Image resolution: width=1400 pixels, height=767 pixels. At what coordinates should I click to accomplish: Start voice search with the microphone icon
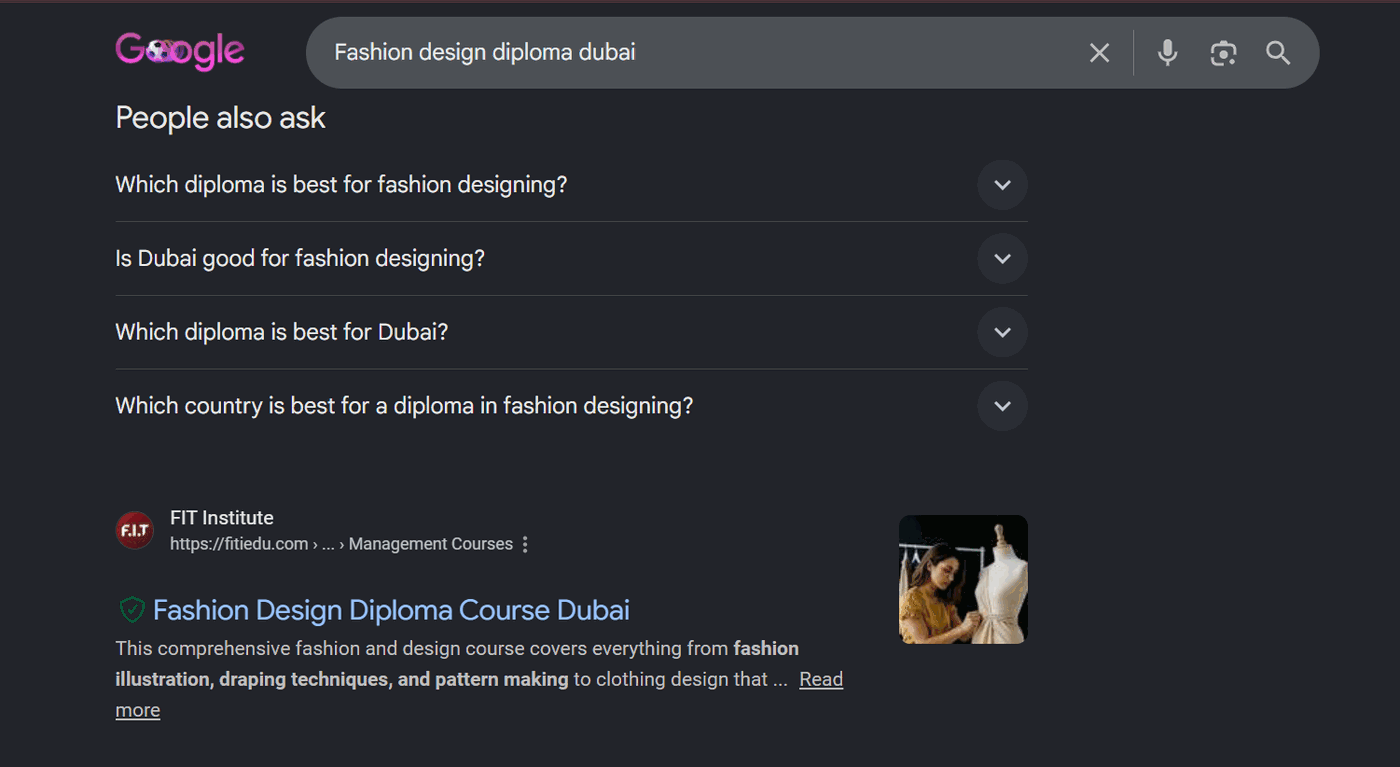point(1167,53)
